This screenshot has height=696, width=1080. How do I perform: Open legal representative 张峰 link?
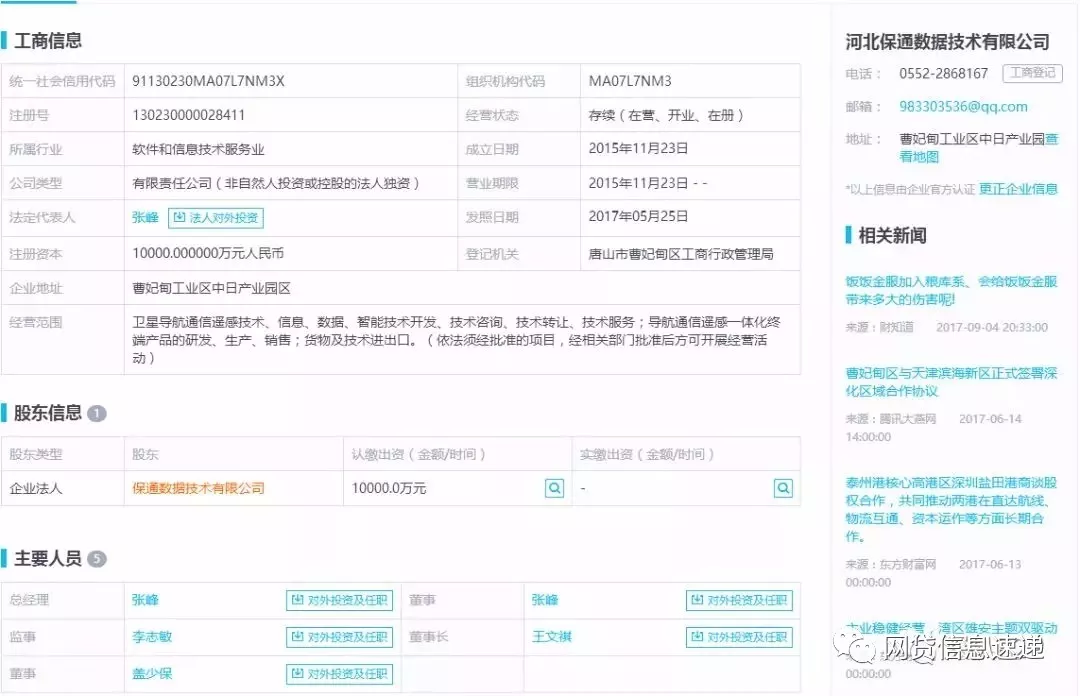coord(145,218)
